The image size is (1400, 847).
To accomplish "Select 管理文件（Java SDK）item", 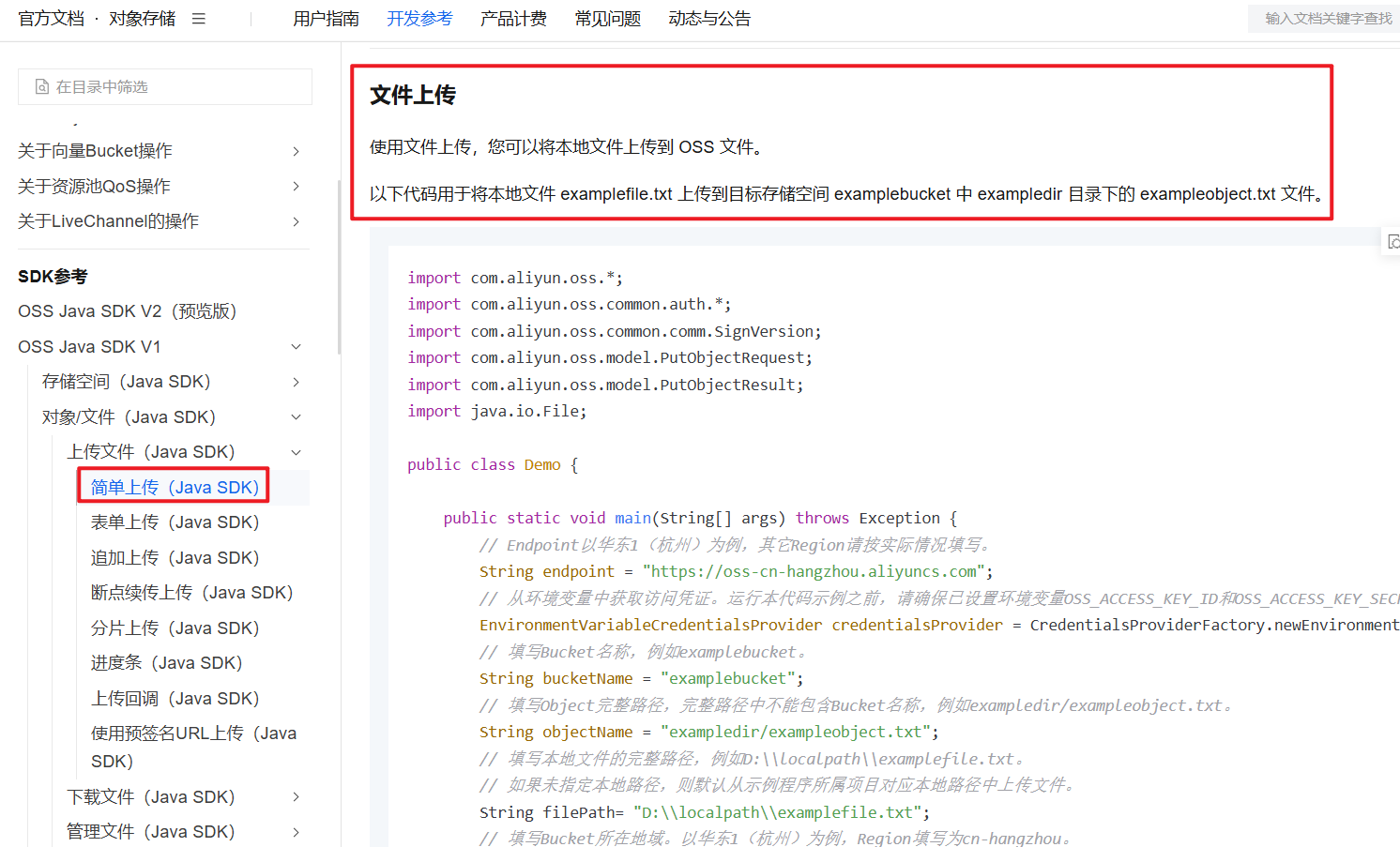I will coord(150,832).
